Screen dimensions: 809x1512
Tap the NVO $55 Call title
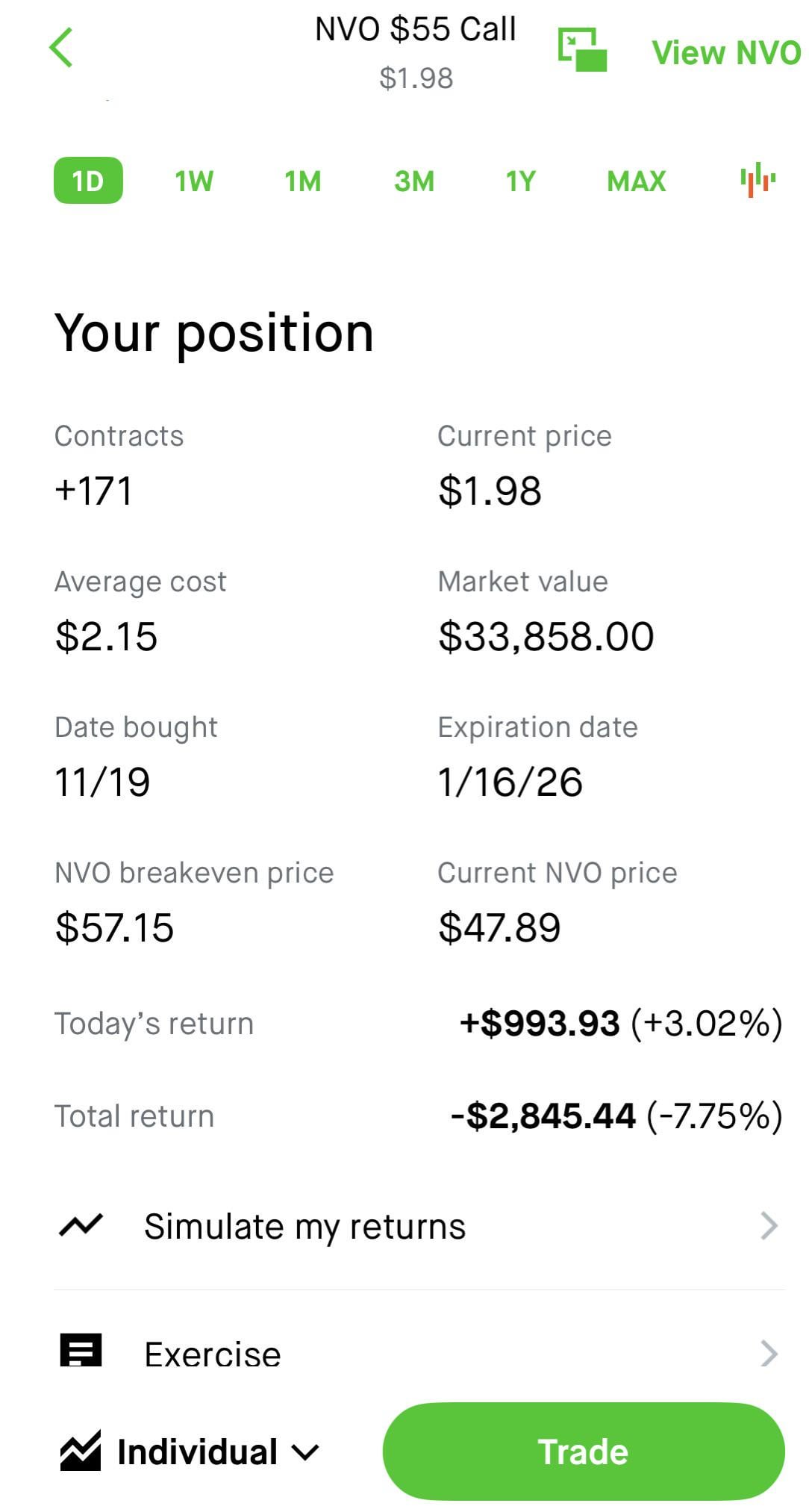click(415, 30)
